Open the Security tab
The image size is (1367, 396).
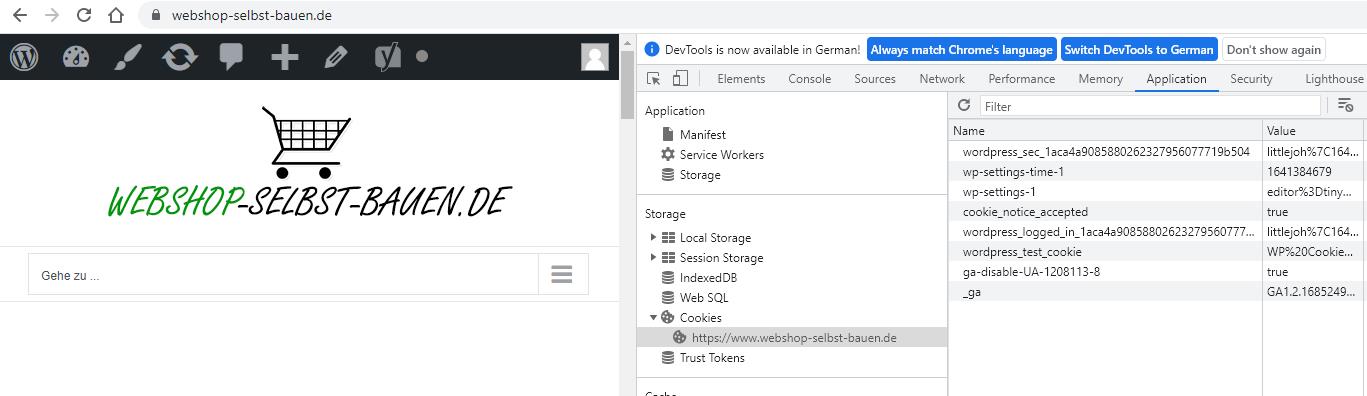click(x=1251, y=79)
